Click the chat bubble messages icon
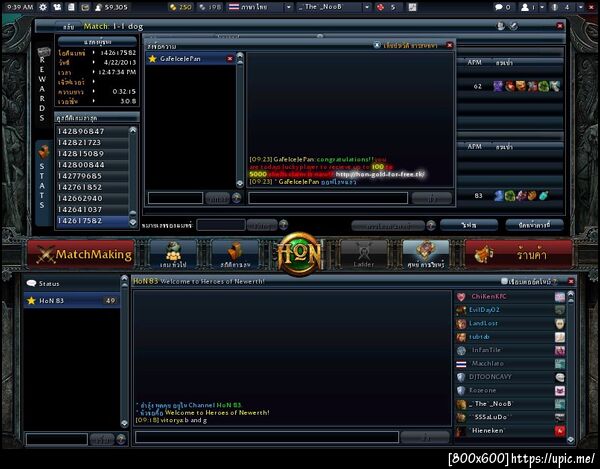Image resolution: width=600 pixels, height=469 pixels. [499, 7]
